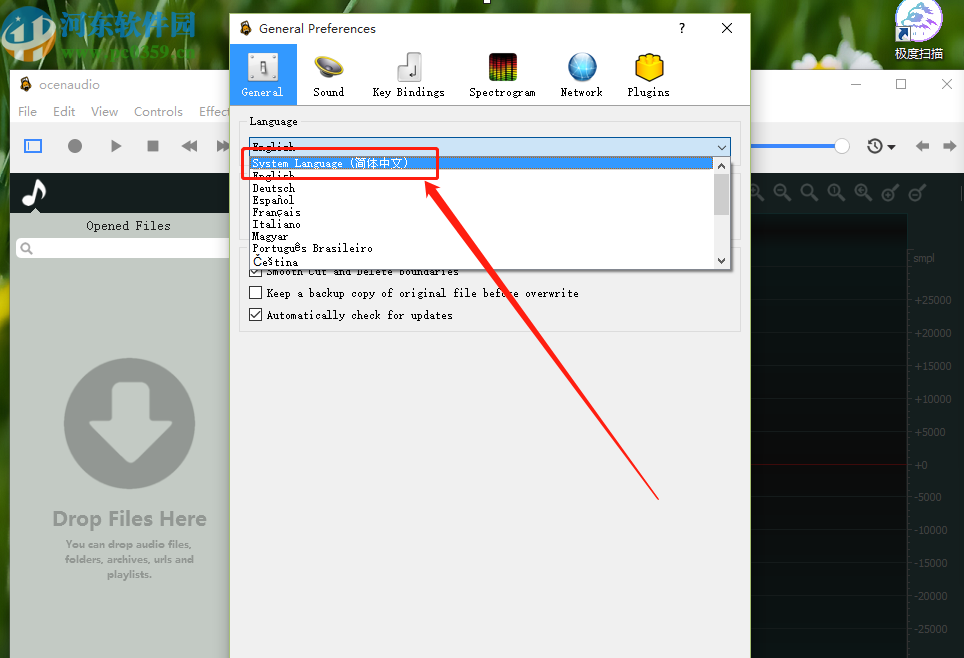
Task: Switch to the Key Bindings tab
Action: [x=408, y=75]
